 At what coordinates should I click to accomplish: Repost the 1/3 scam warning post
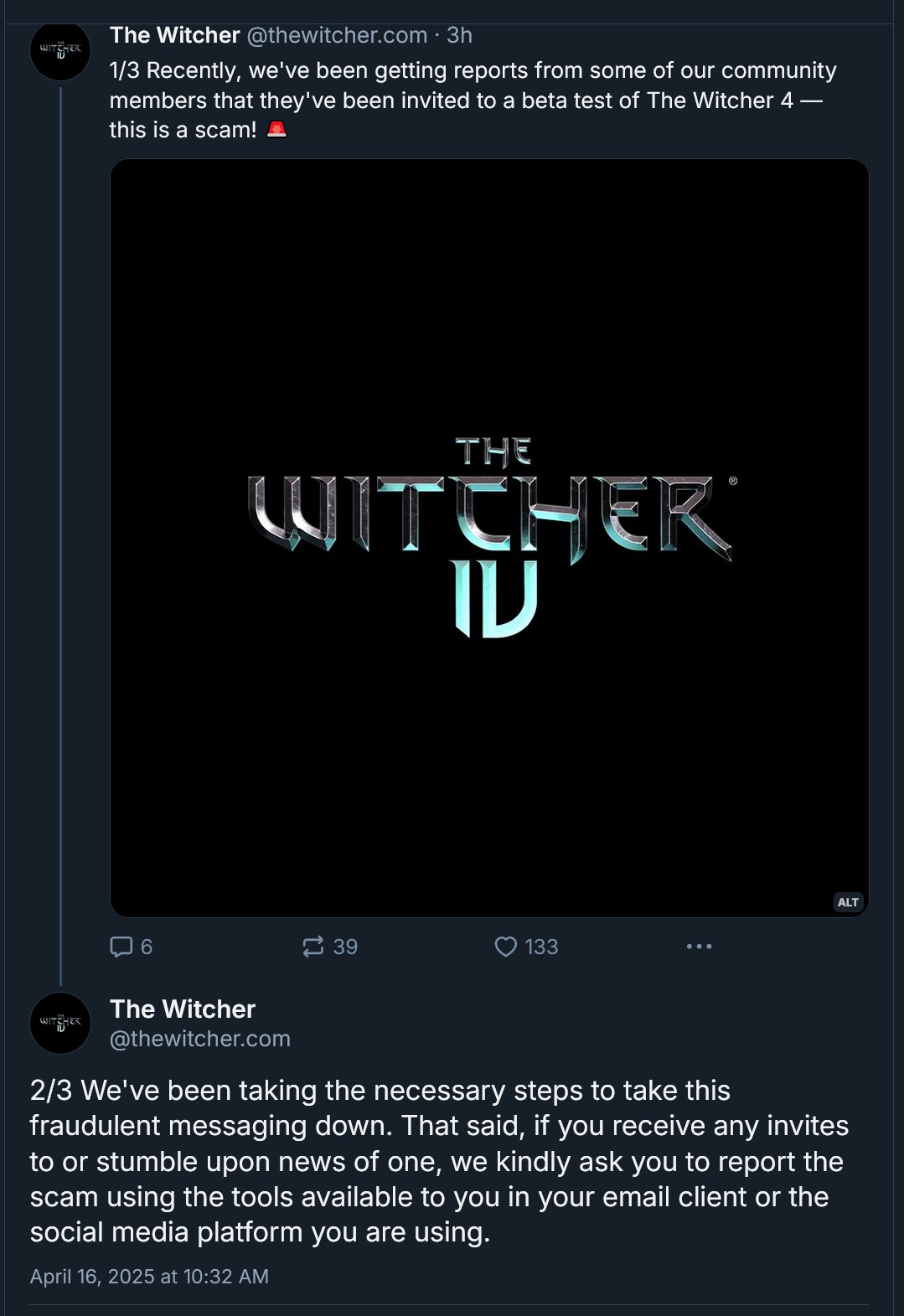(x=313, y=947)
